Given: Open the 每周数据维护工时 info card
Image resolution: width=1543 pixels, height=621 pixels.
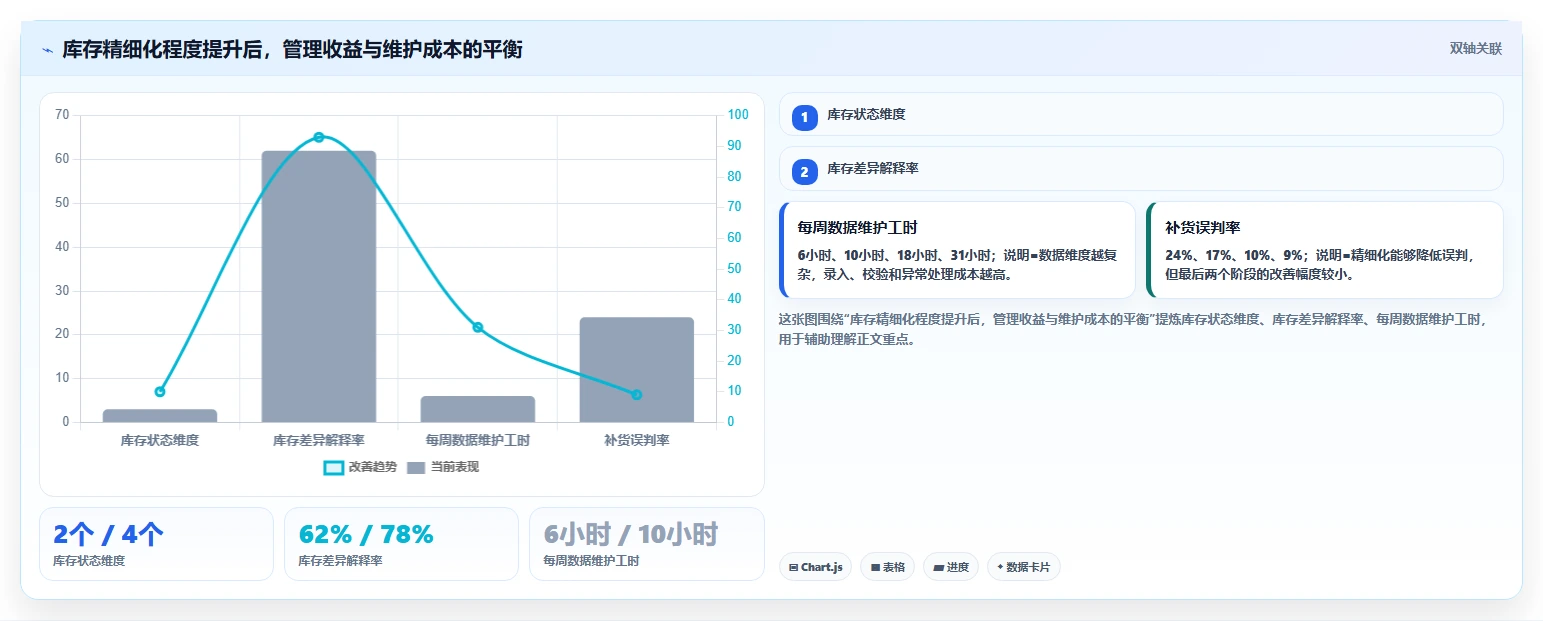Looking at the screenshot, I should point(957,250).
